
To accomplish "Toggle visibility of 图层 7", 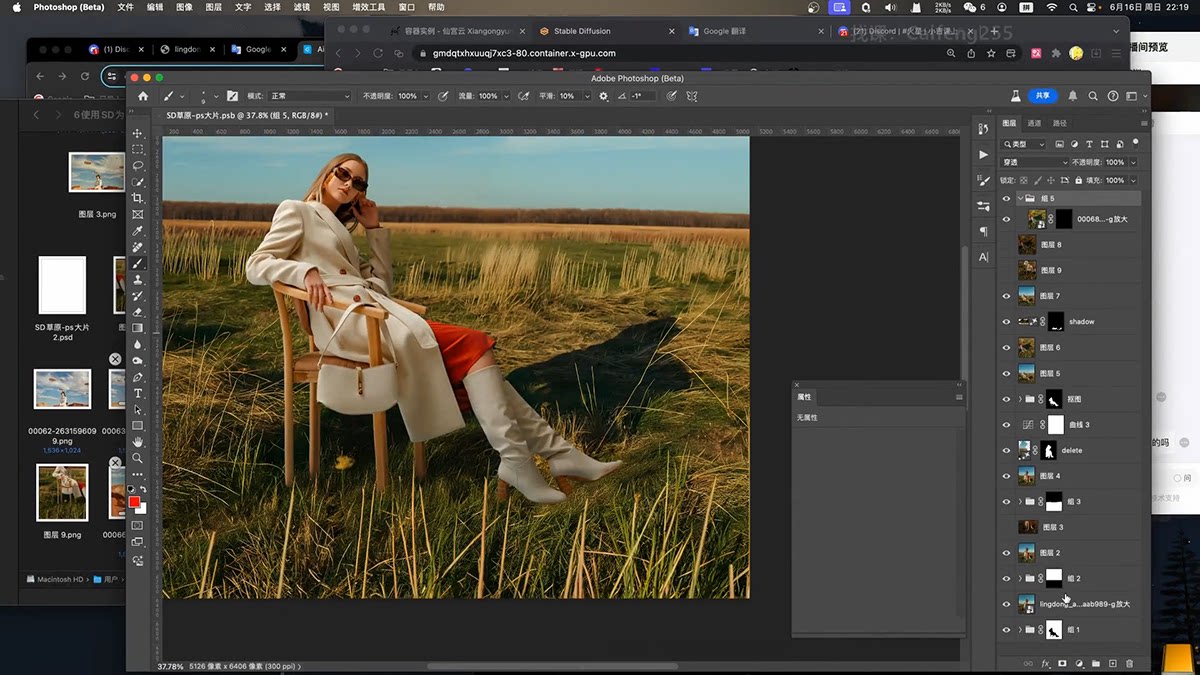I will 1006,296.
